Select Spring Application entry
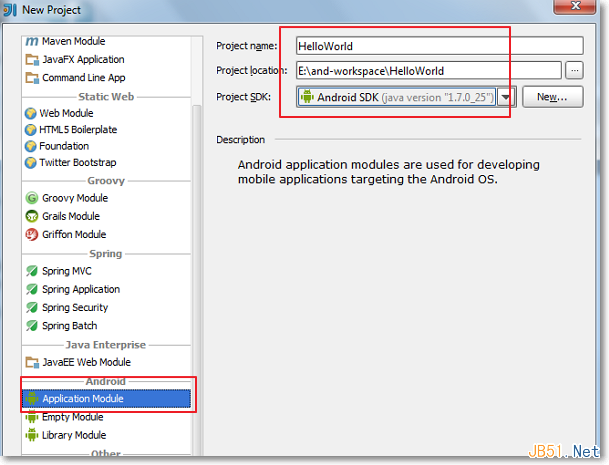Viewport: 609px width, 465px height. pos(106,289)
